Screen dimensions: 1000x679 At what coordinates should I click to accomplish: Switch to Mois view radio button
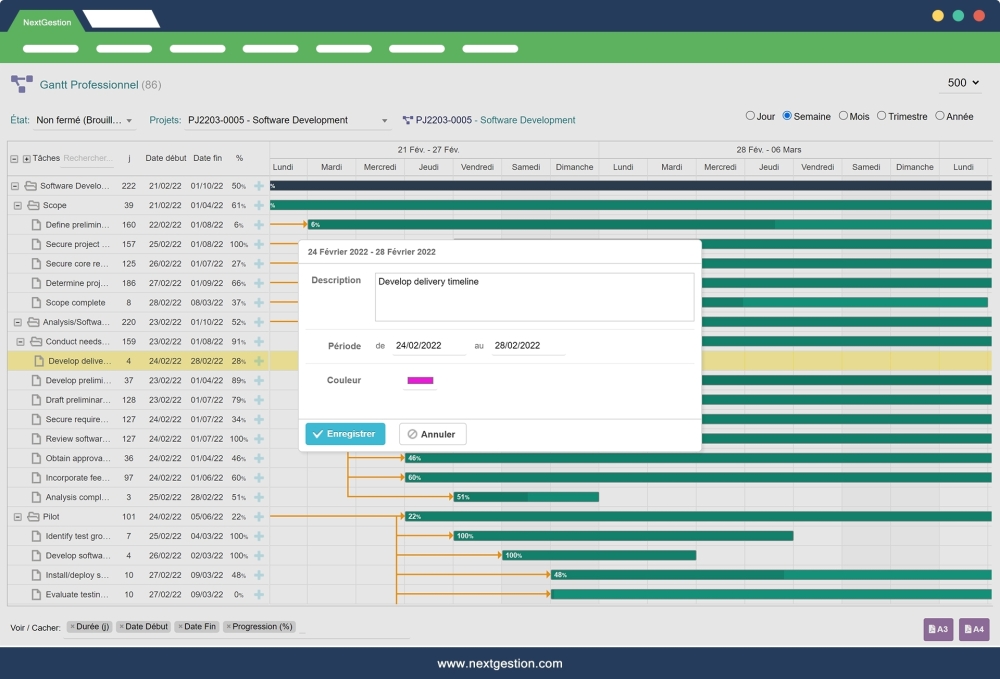(x=841, y=116)
